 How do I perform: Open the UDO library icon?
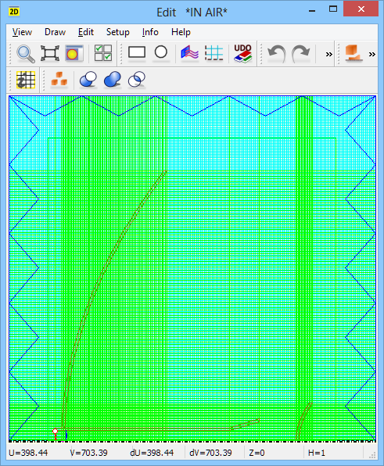coord(243,53)
